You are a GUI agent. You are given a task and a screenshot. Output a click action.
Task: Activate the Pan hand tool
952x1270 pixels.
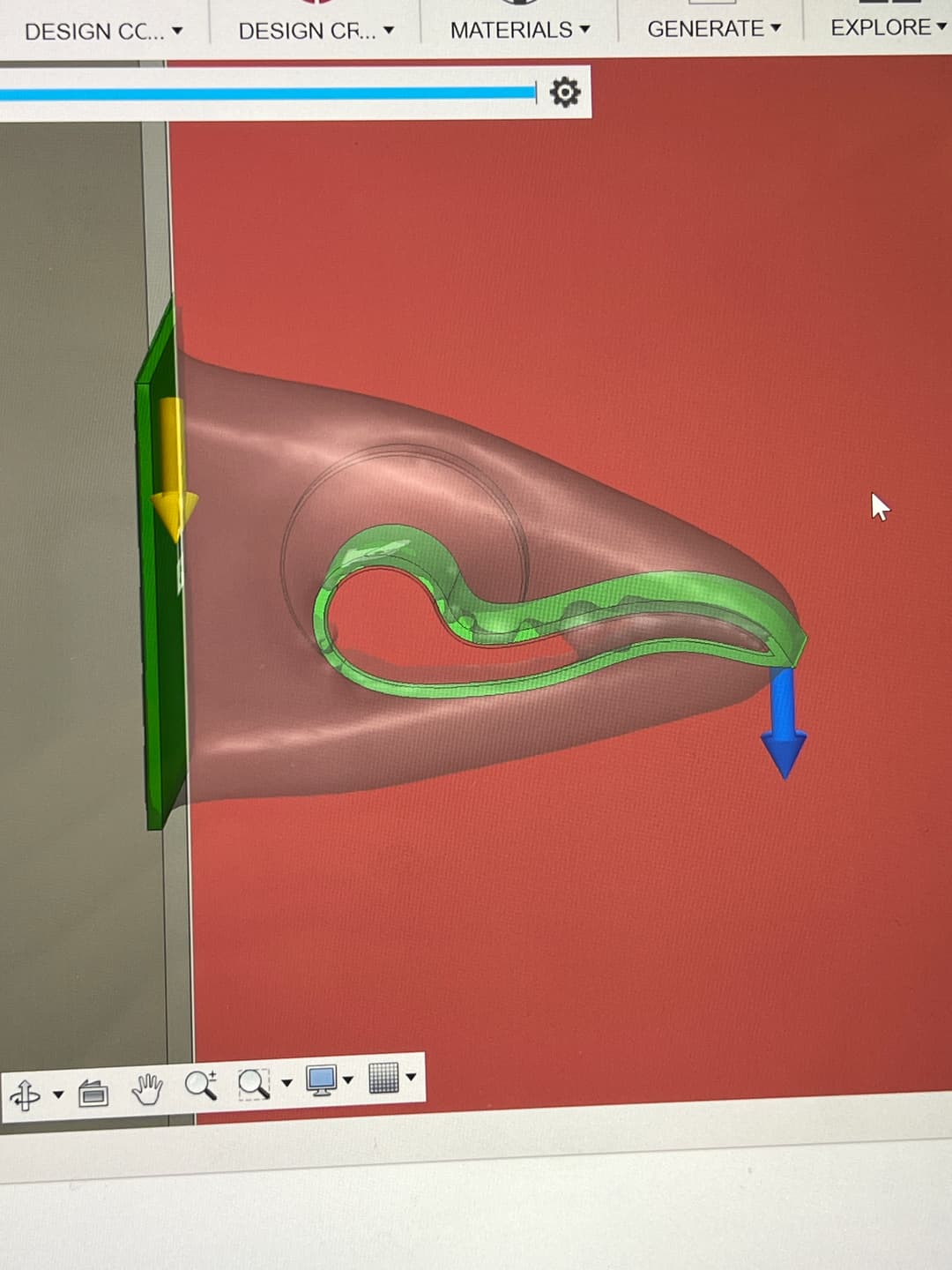click(147, 1089)
